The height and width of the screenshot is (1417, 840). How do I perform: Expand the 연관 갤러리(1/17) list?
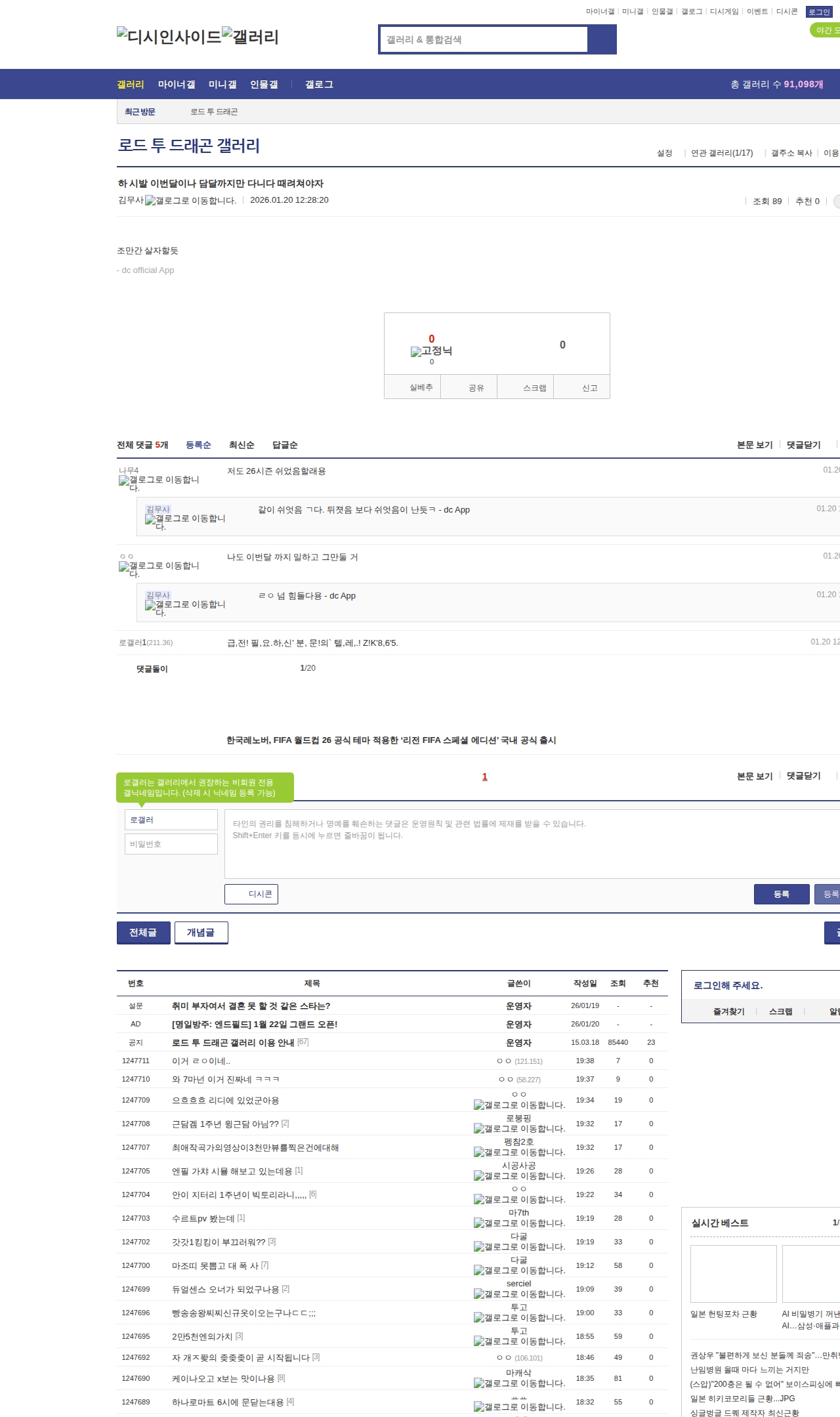click(722, 153)
